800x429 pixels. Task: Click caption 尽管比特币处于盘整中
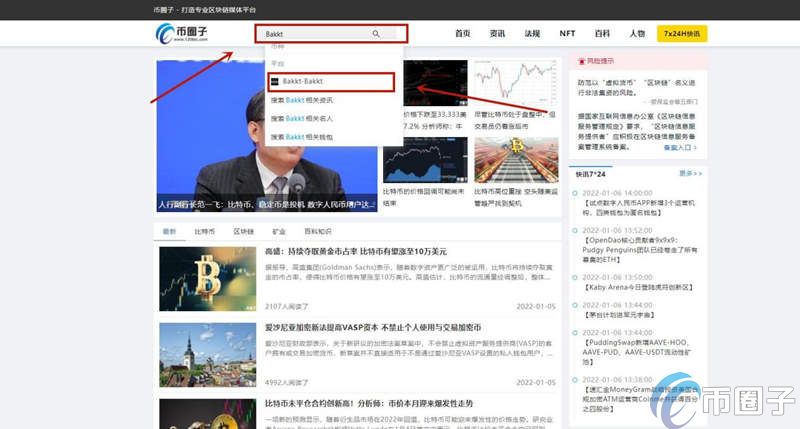tap(515, 120)
